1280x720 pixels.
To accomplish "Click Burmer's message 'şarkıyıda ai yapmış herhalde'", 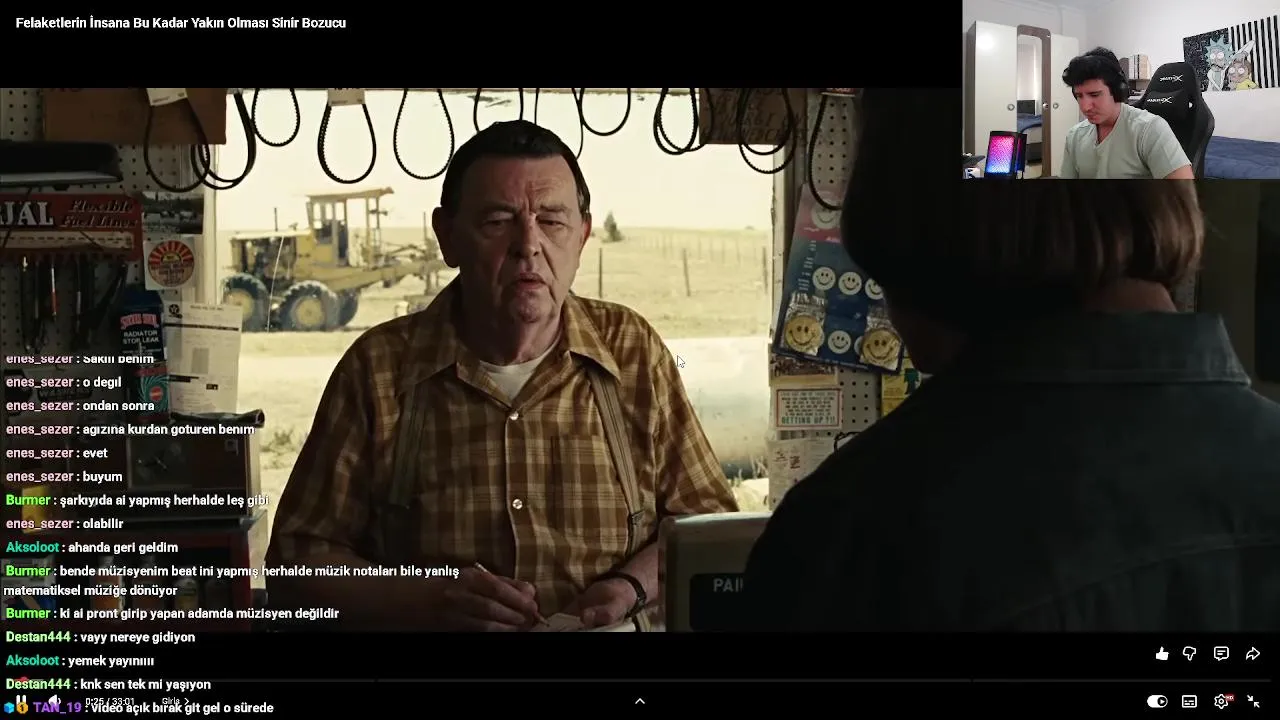I will coord(164,500).
